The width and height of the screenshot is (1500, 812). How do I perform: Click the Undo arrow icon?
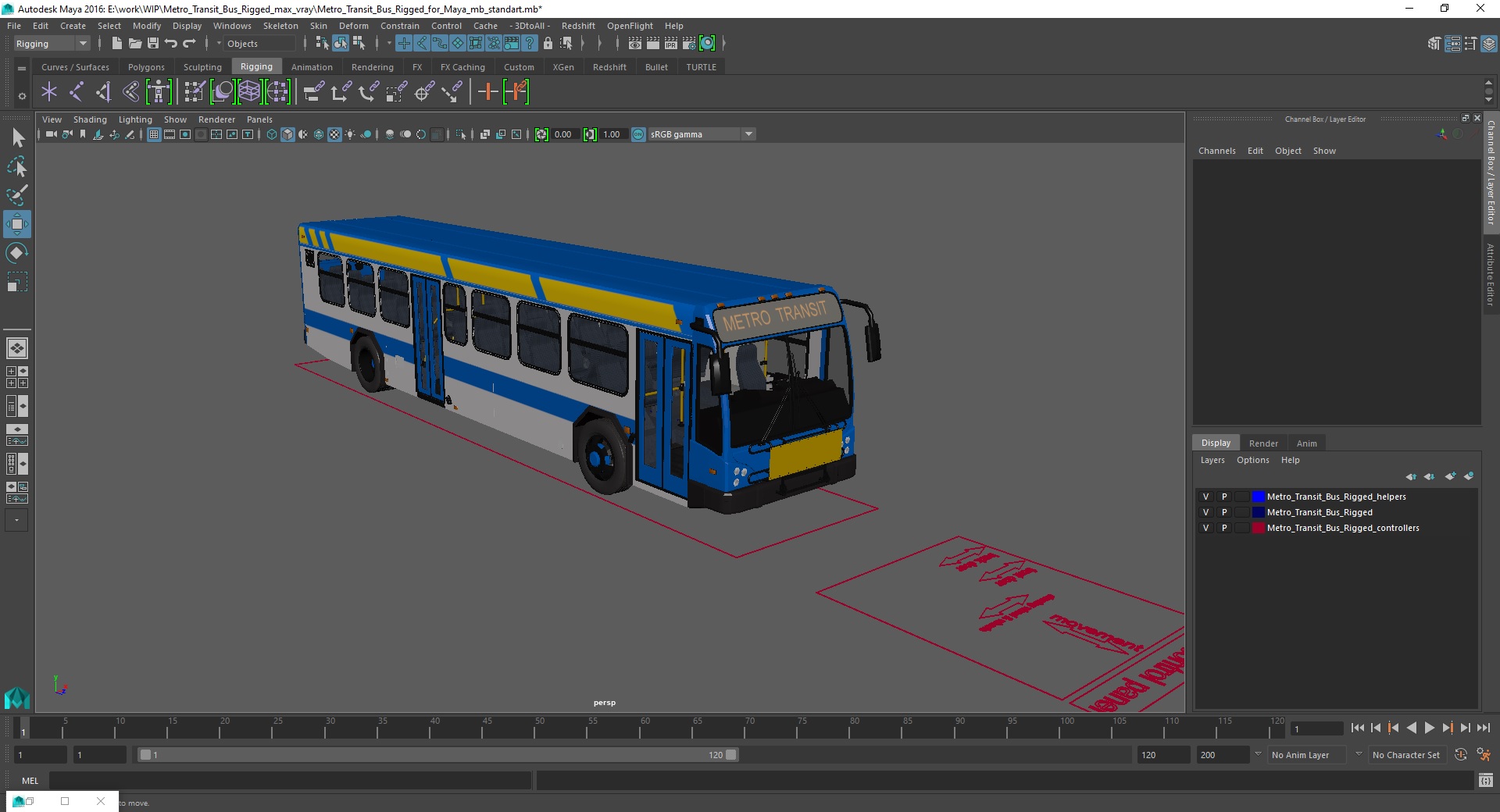click(171, 44)
